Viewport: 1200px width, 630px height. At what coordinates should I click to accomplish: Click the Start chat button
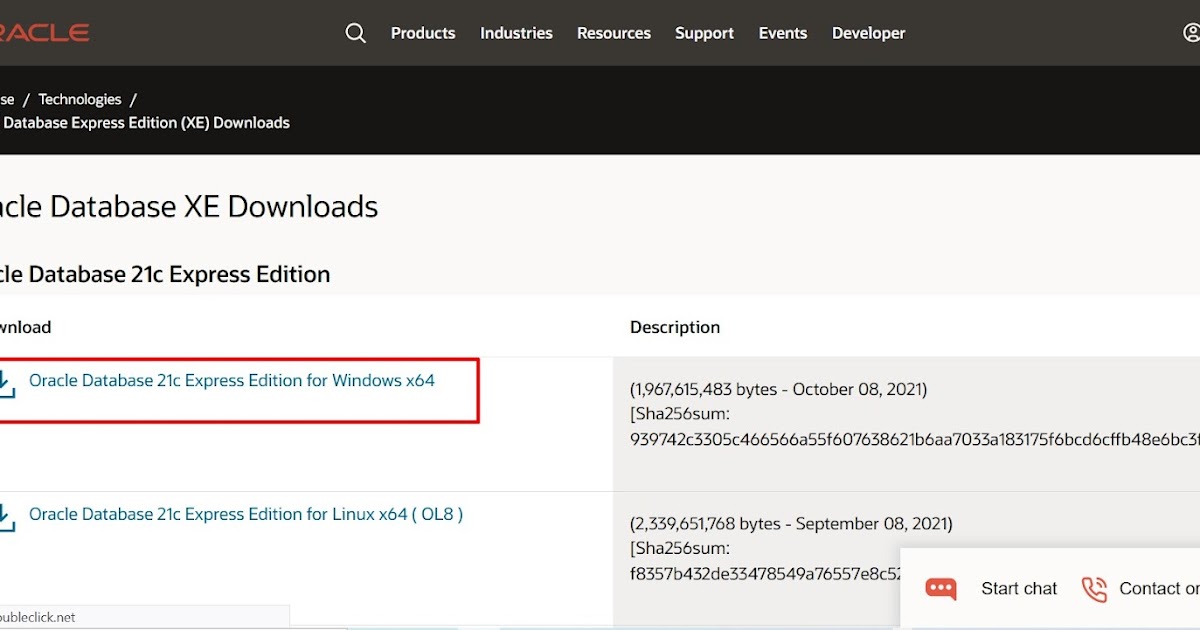1018,589
